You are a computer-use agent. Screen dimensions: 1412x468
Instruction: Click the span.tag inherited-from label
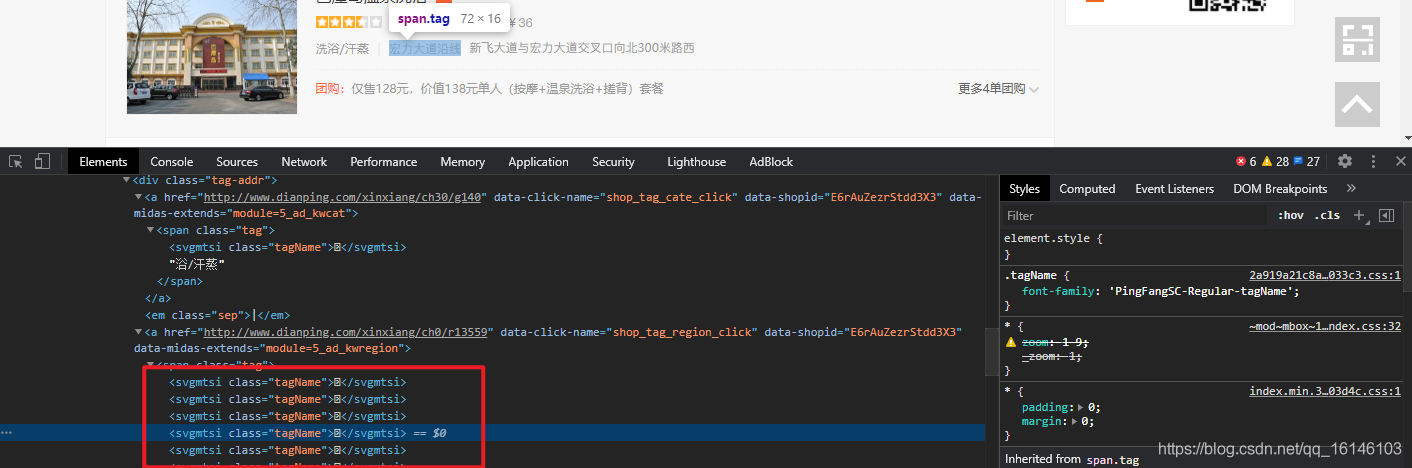point(1111,459)
